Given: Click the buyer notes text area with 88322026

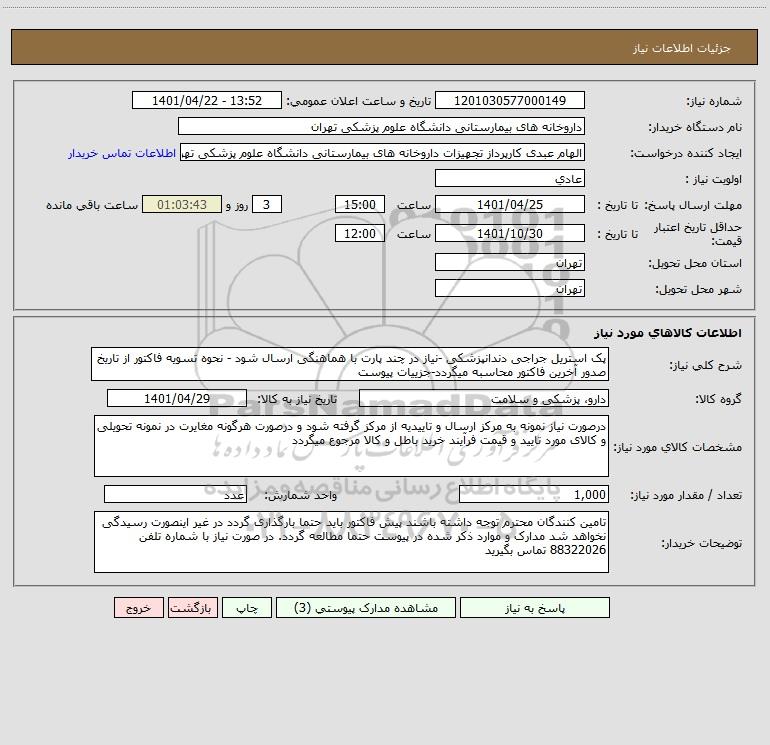Looking at the screenshot, I should click(351, 542).
